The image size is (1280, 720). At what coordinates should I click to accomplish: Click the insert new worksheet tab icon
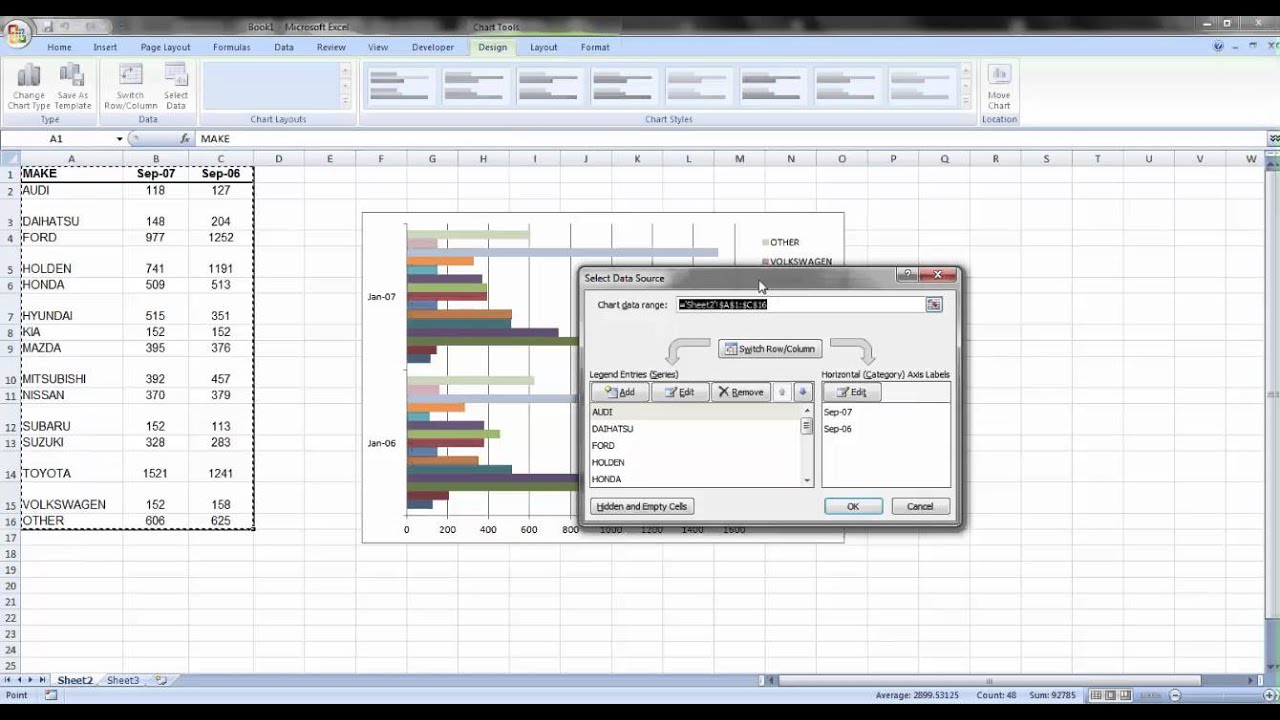(x=161, y=680)
